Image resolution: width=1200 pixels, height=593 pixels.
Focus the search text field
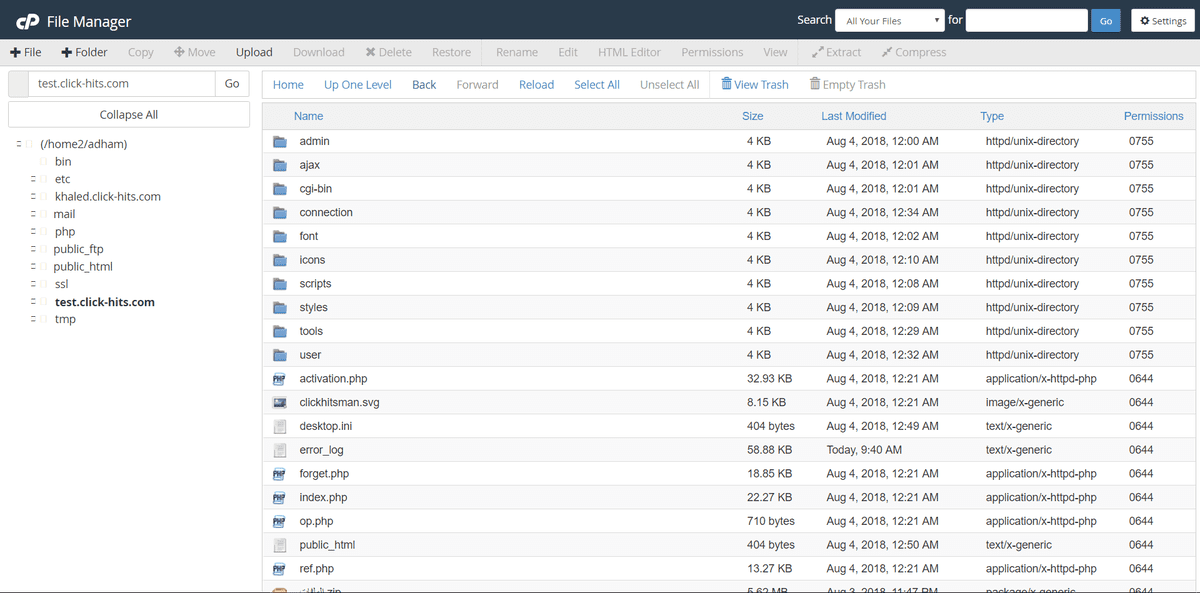coord(1027,20)
